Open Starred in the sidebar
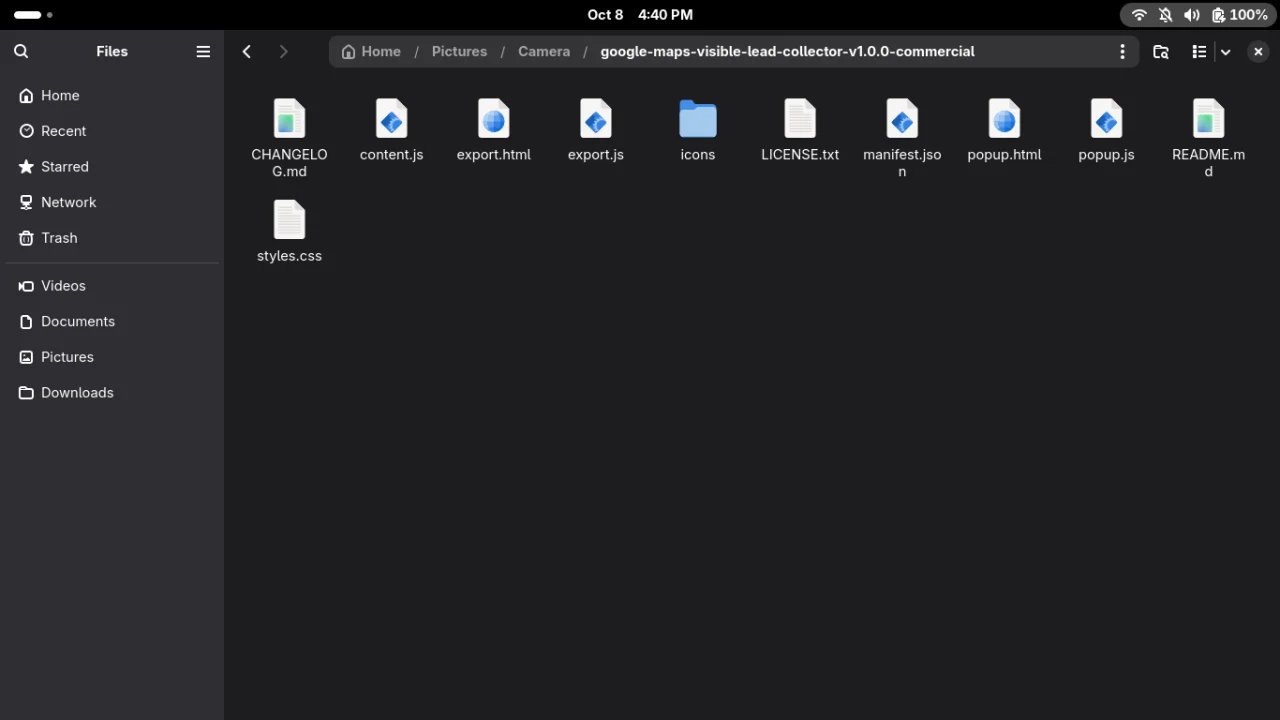 click(x=112, y=167)
